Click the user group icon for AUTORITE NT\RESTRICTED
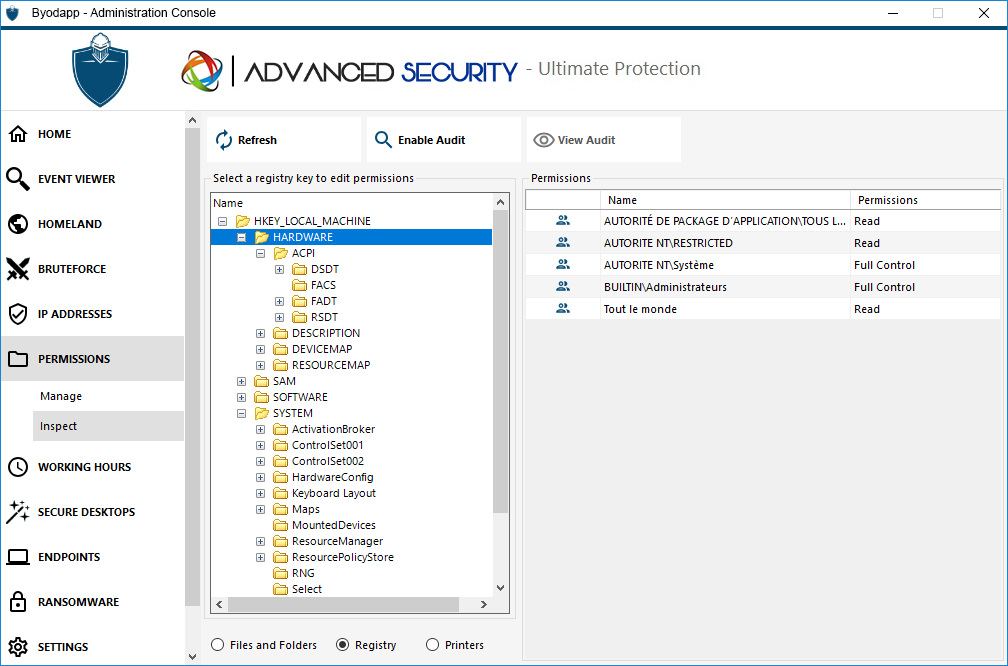The image size is (1008, 666). (562, 242)
